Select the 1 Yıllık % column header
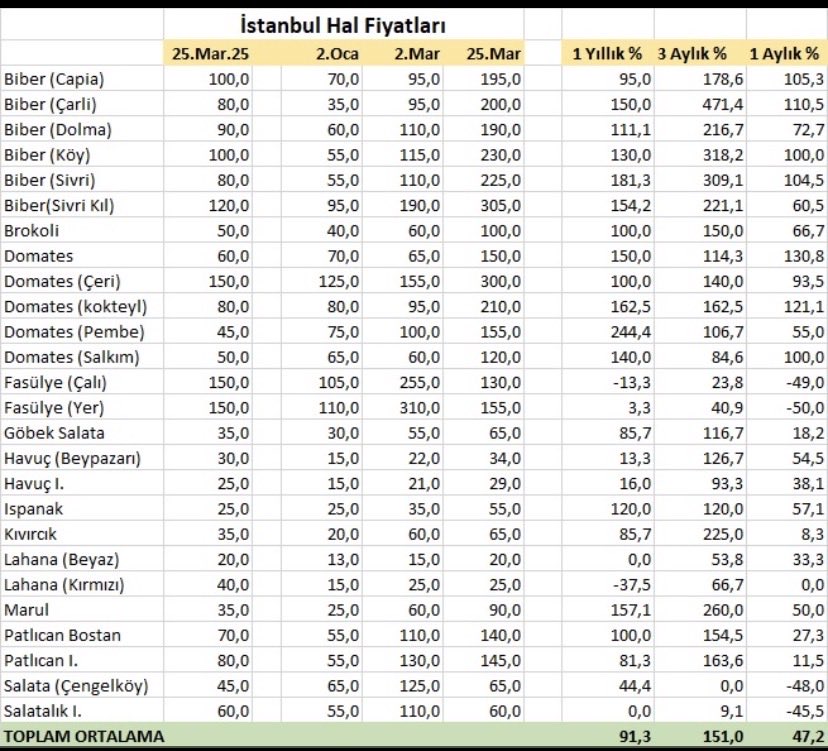Screen dimensions: 828x751 (x=606, y=53)
